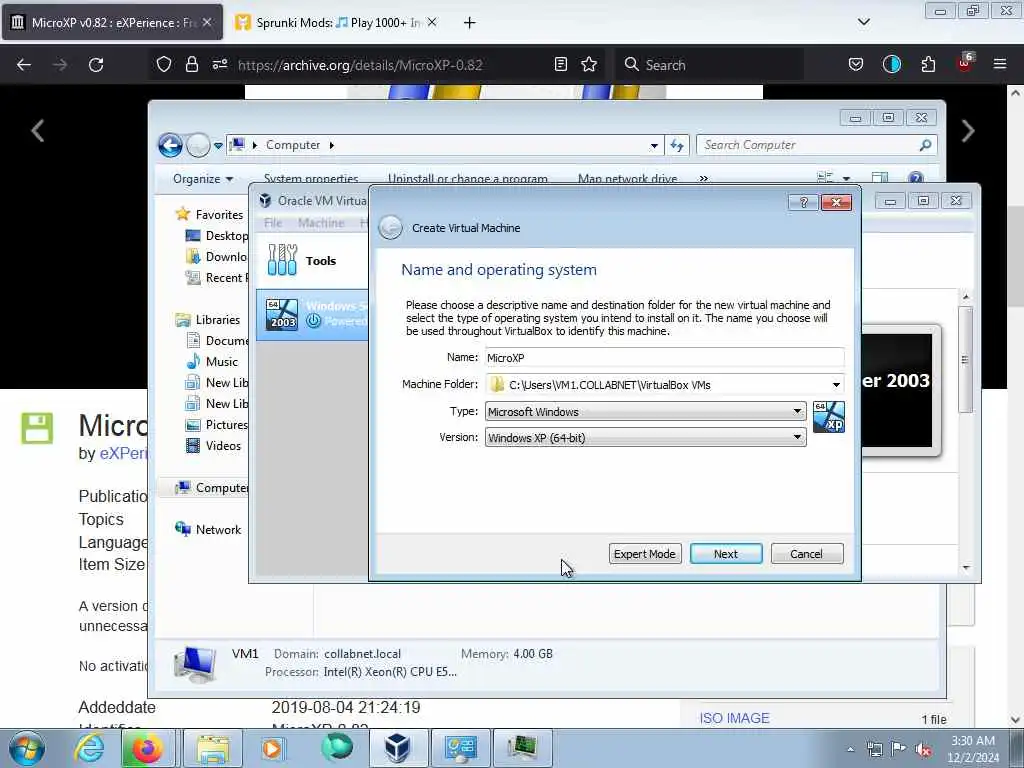Click the dialog's back arrow icon

[x=391, y=228]
